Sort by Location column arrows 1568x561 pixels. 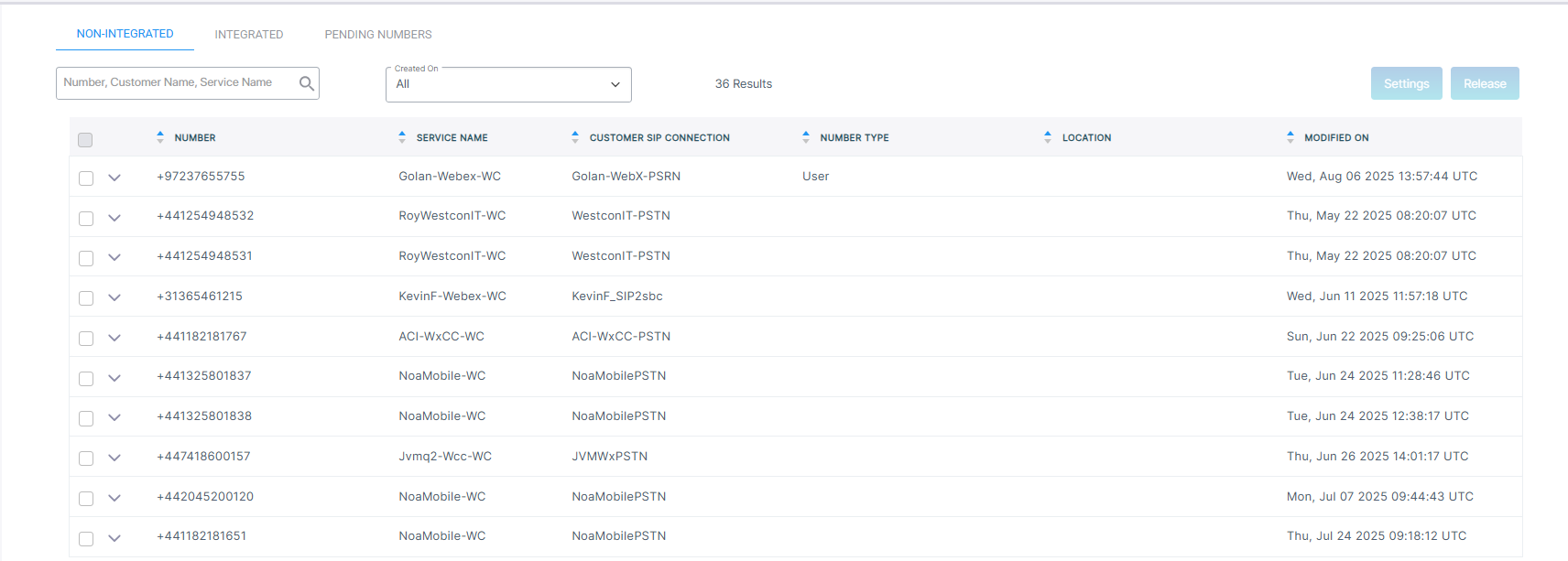click(x=1048, y=137)
